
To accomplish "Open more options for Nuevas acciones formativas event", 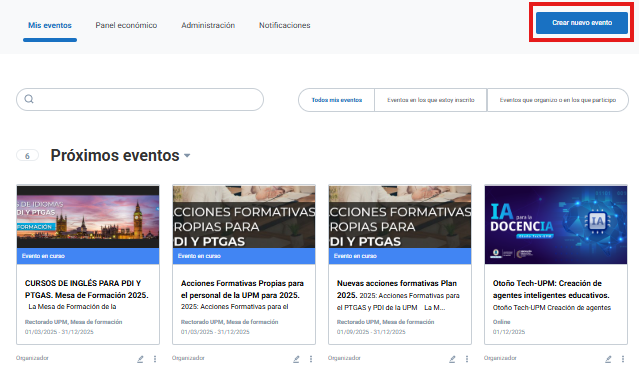I will (x=467, y=359).
